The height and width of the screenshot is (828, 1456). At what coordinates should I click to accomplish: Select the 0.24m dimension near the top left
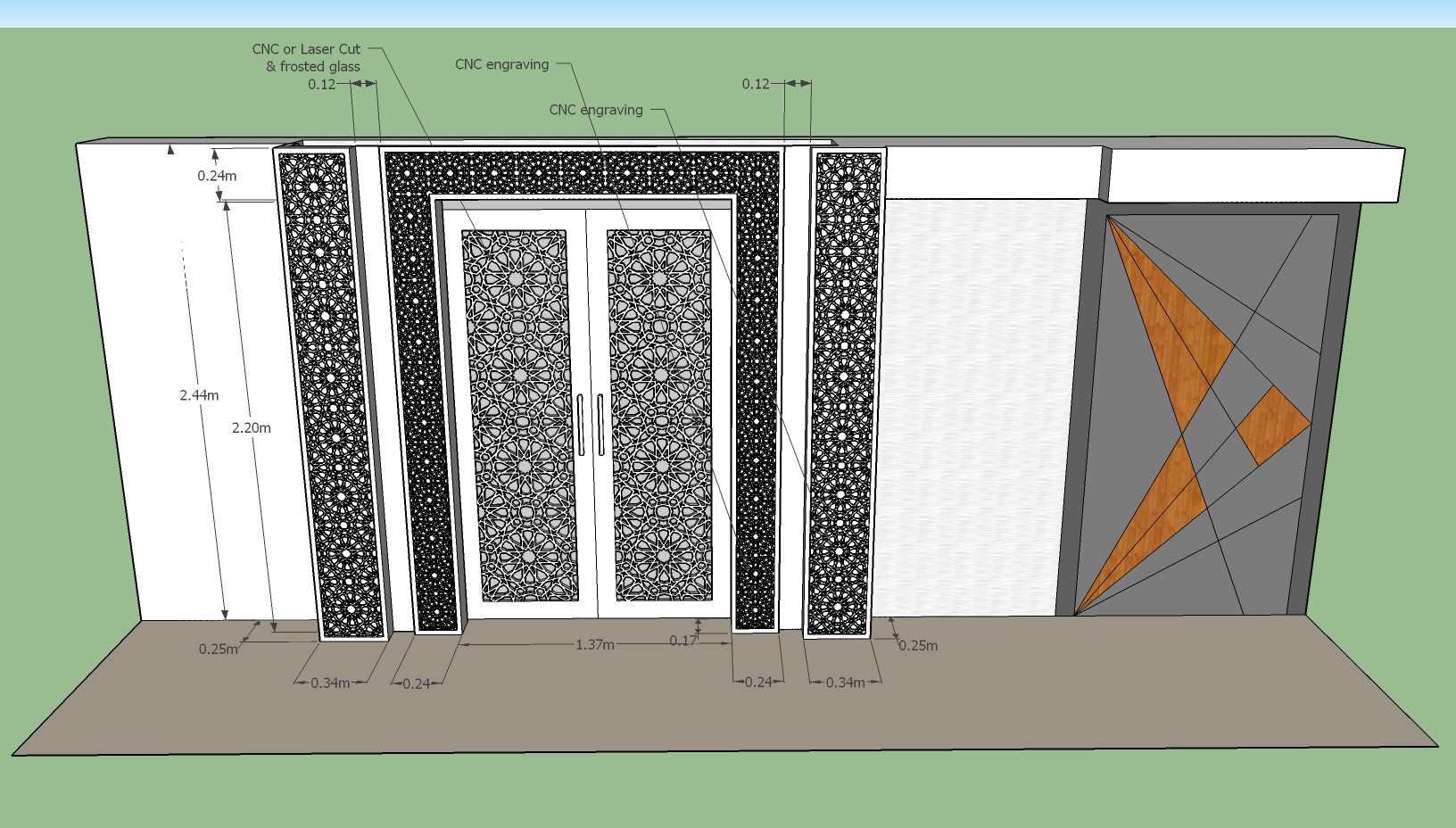tap(217, 176)
